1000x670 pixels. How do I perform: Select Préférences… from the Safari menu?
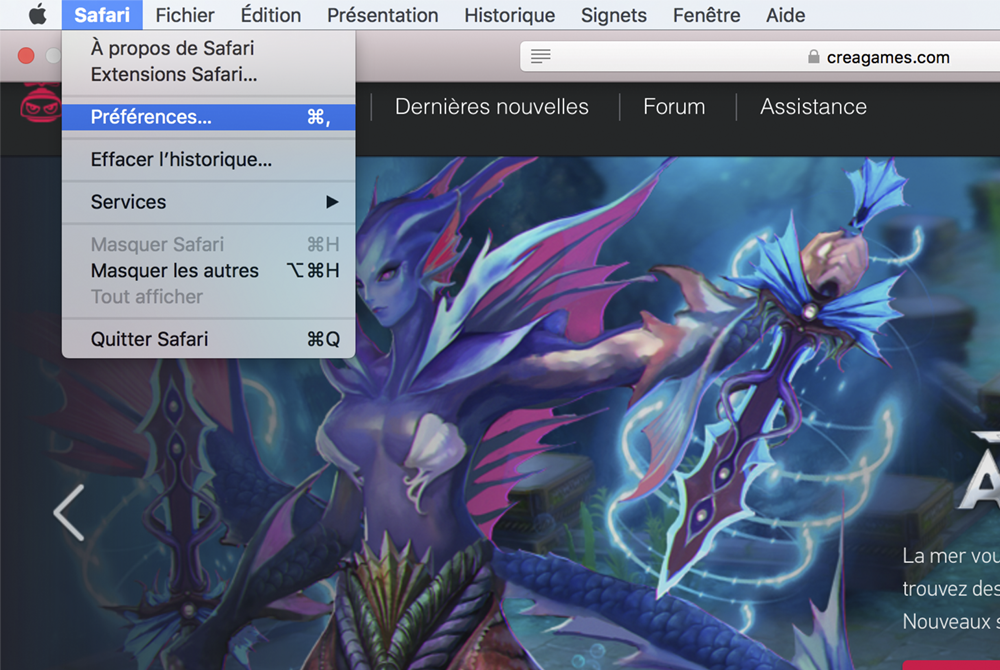[x=208, y=117]
